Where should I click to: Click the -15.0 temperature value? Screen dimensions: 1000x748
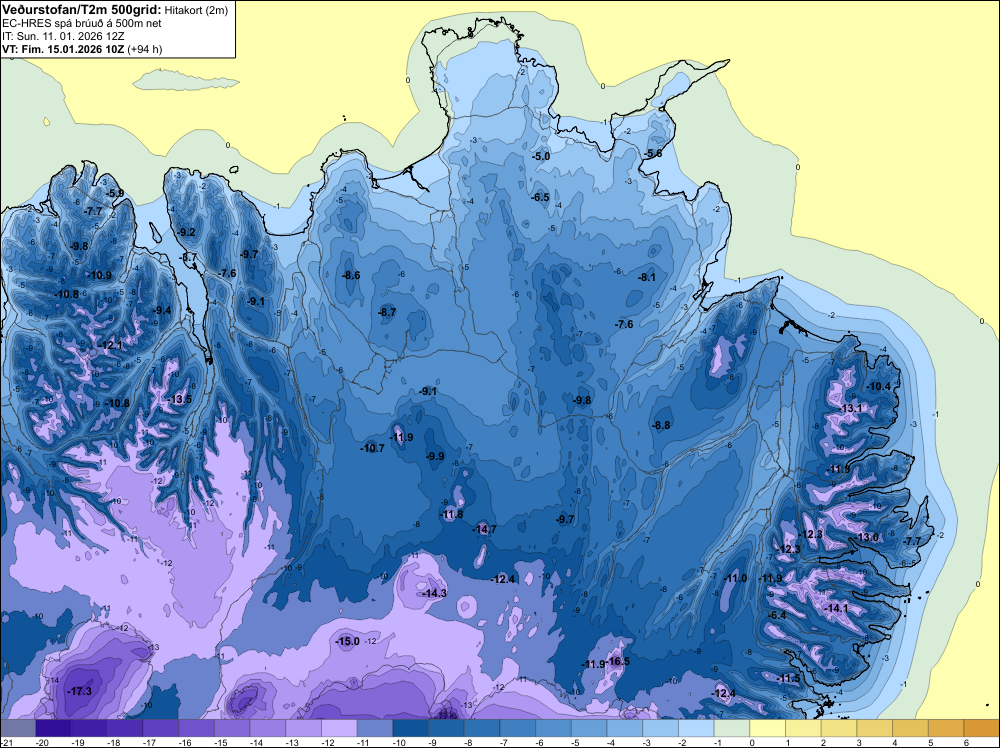click(x=348, y=641)
